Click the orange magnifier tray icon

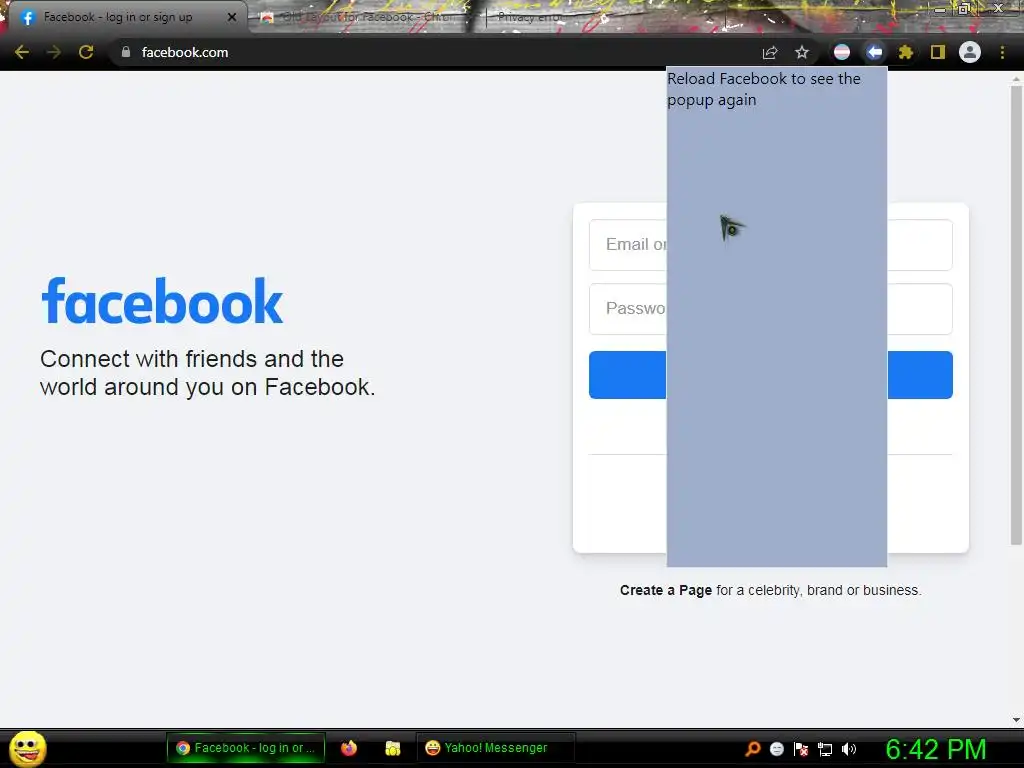pos(752,749)
